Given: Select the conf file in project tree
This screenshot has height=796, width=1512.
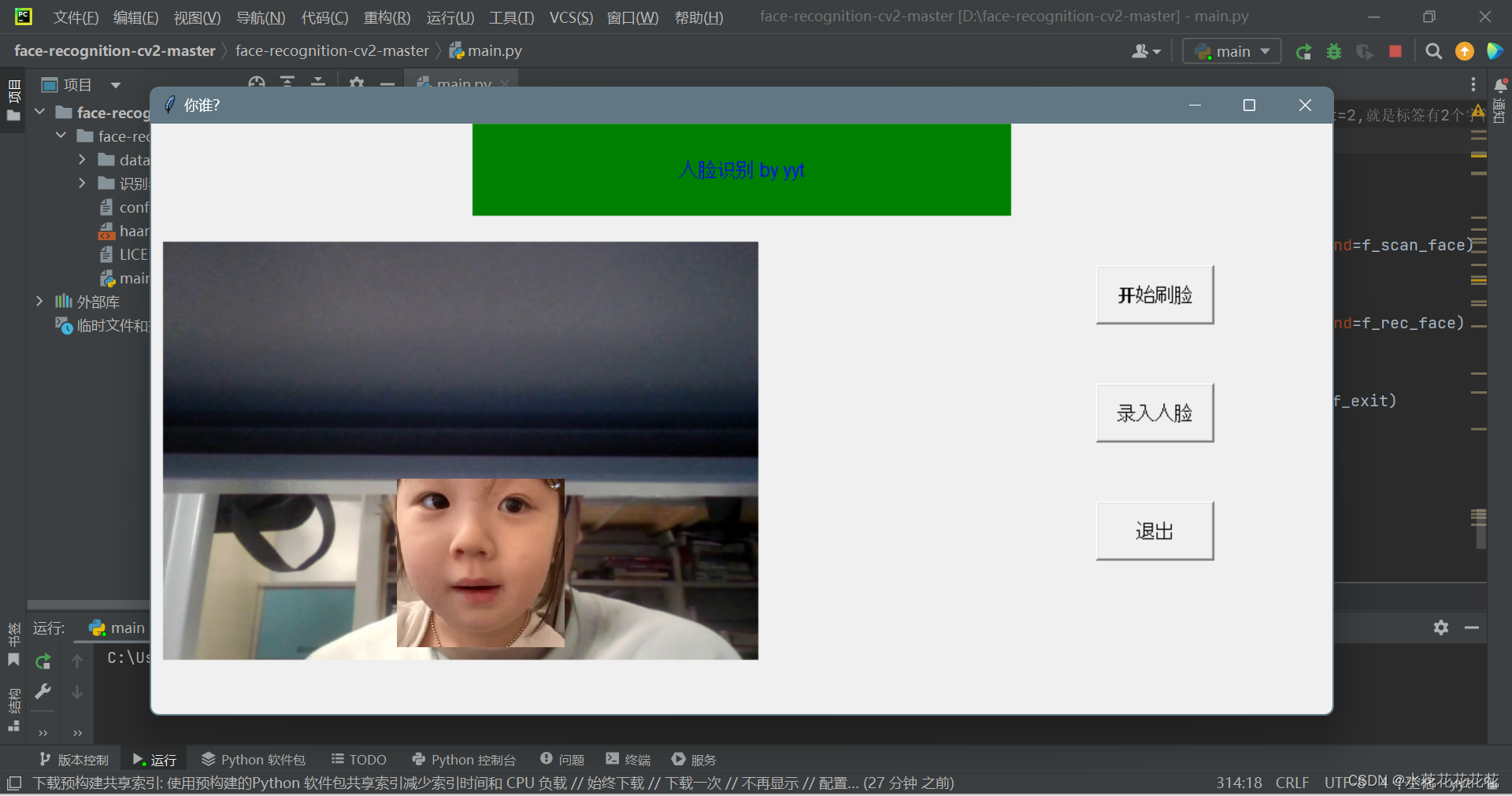Looking at the screenshot, I should click(124, 207).
